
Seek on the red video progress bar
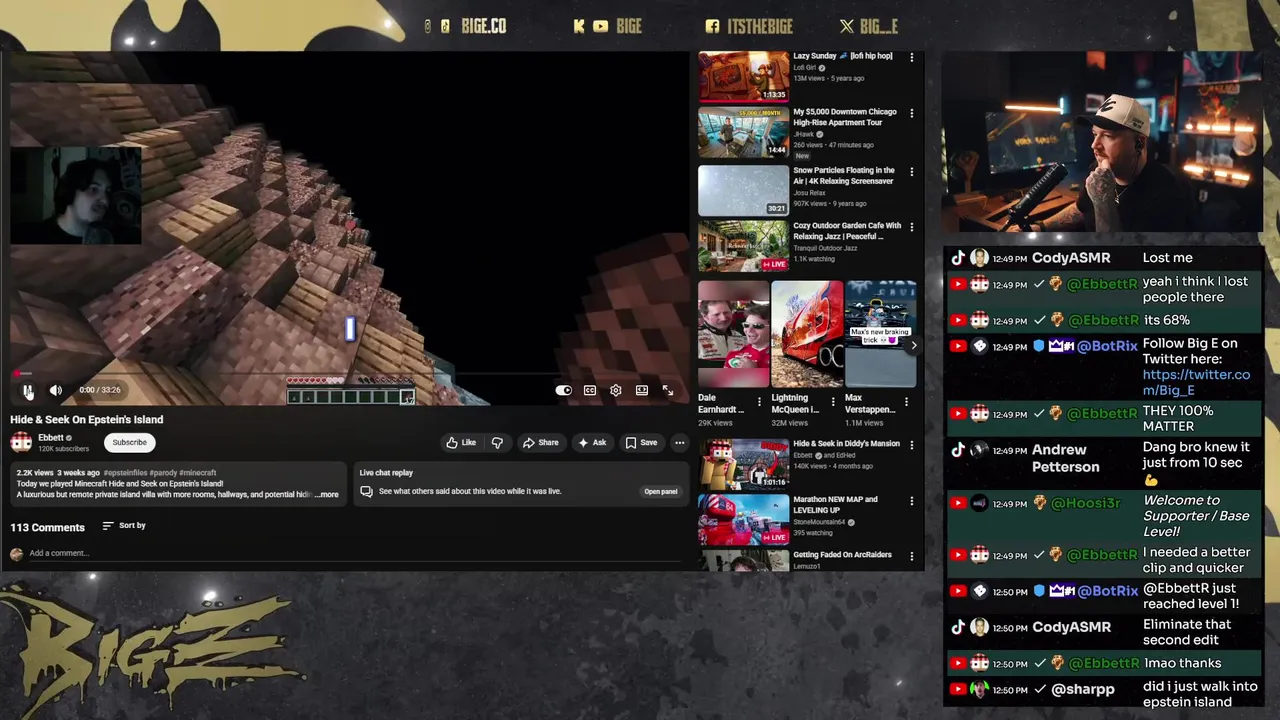click(350, 374)
